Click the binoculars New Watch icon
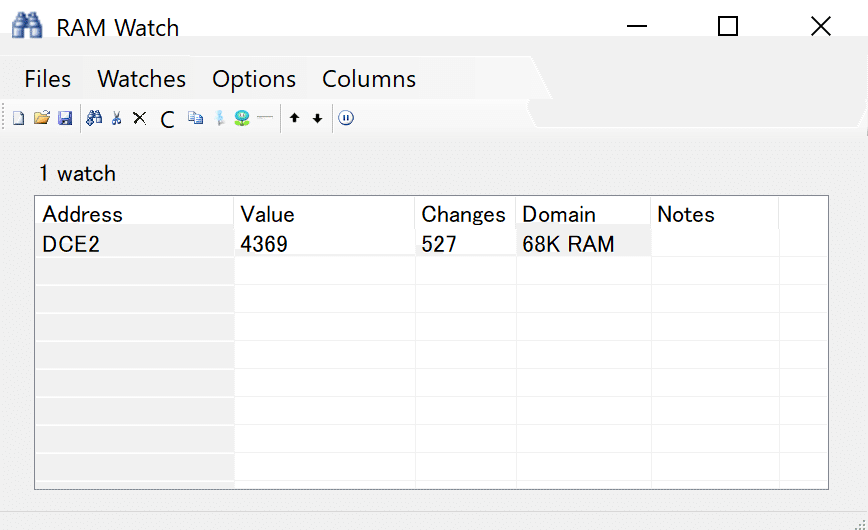Screen dimensions: 868x530 pos(94,118)
